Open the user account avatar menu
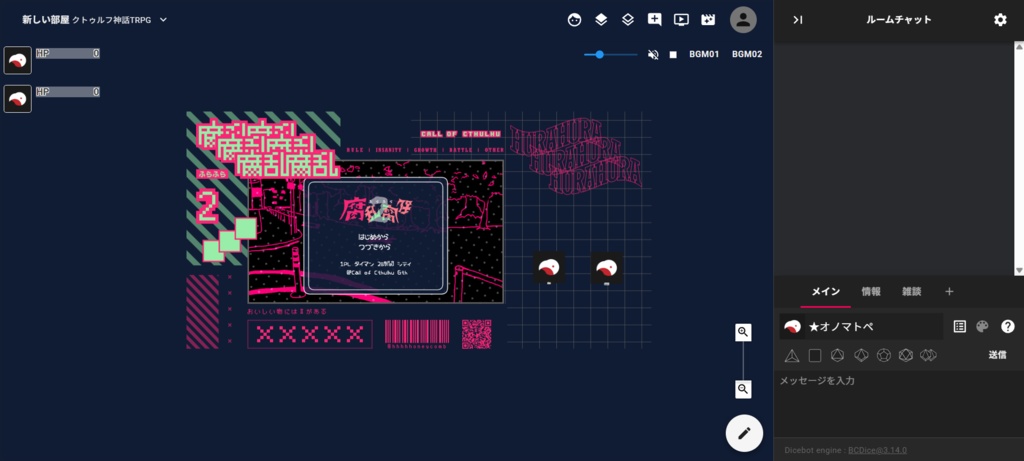Screen dimensions: 1024x461 pos(743,20)
